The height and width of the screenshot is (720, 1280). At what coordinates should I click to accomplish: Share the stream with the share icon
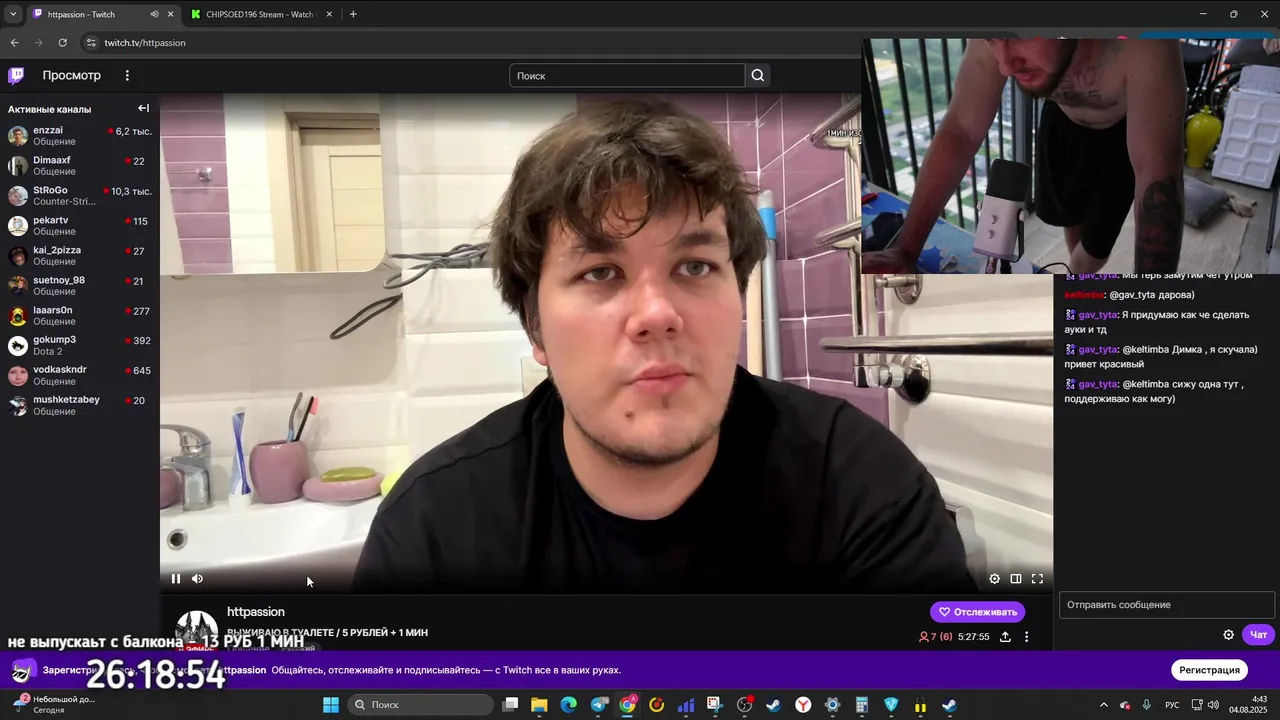point(1005,636)
